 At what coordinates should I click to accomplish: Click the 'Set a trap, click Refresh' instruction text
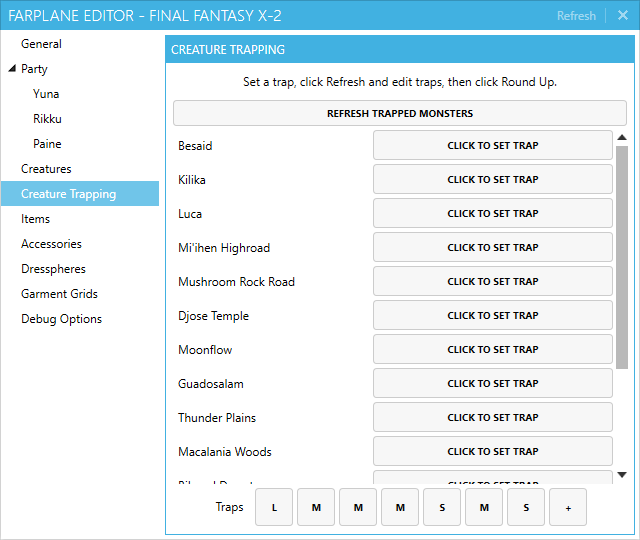(400, 82)
